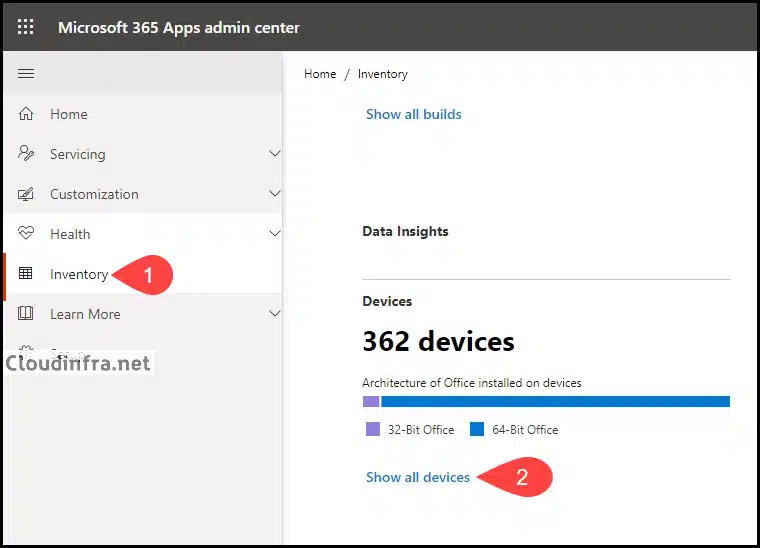760x548 pixels.
Task: Expand the Health chevron
Action: pyautogui.click(x=275, y=234)
